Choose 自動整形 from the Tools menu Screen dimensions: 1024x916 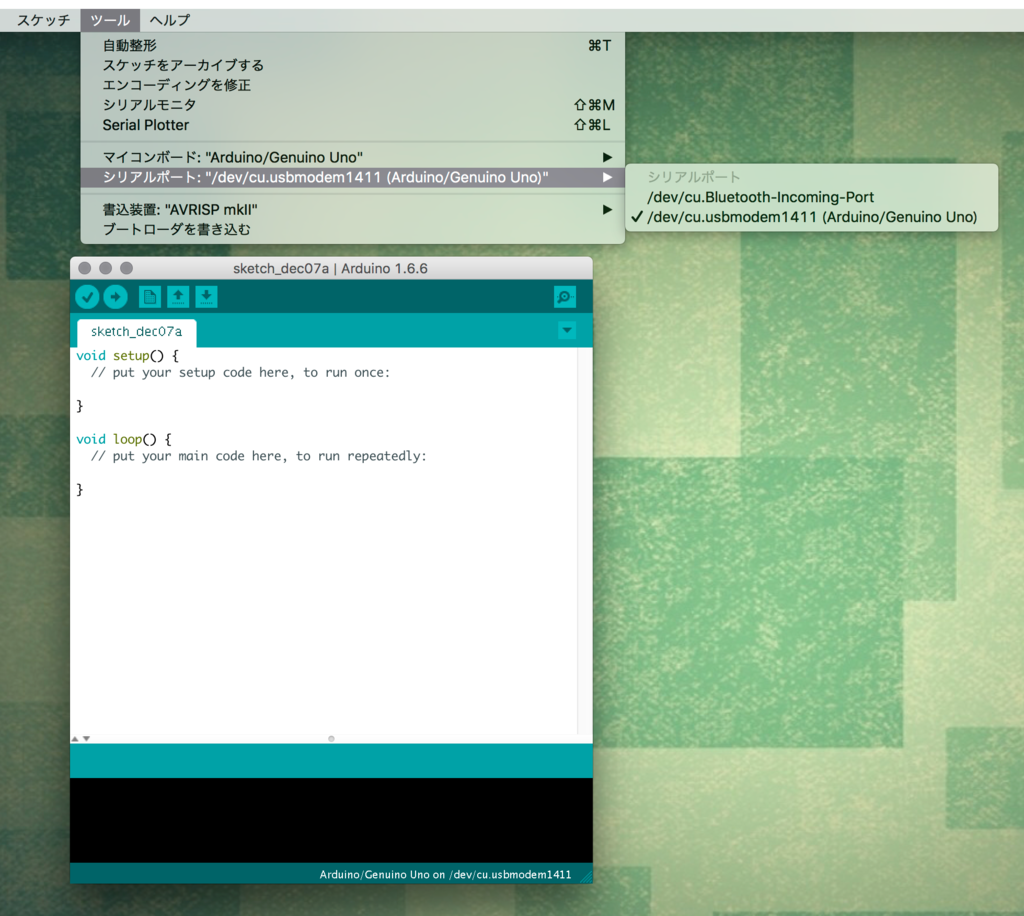(x=353, y=45)
